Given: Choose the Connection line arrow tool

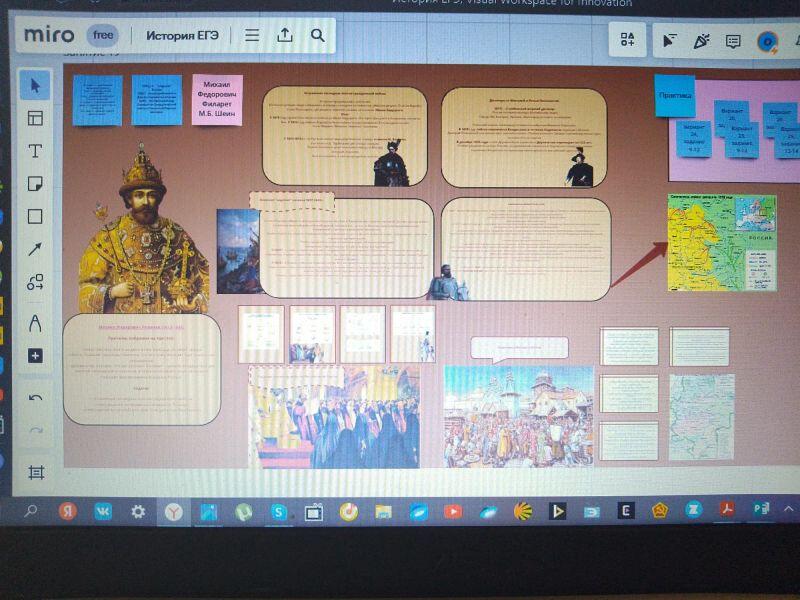Looking at the screenshot, I should pyautogui.click(x=36, y=249).
